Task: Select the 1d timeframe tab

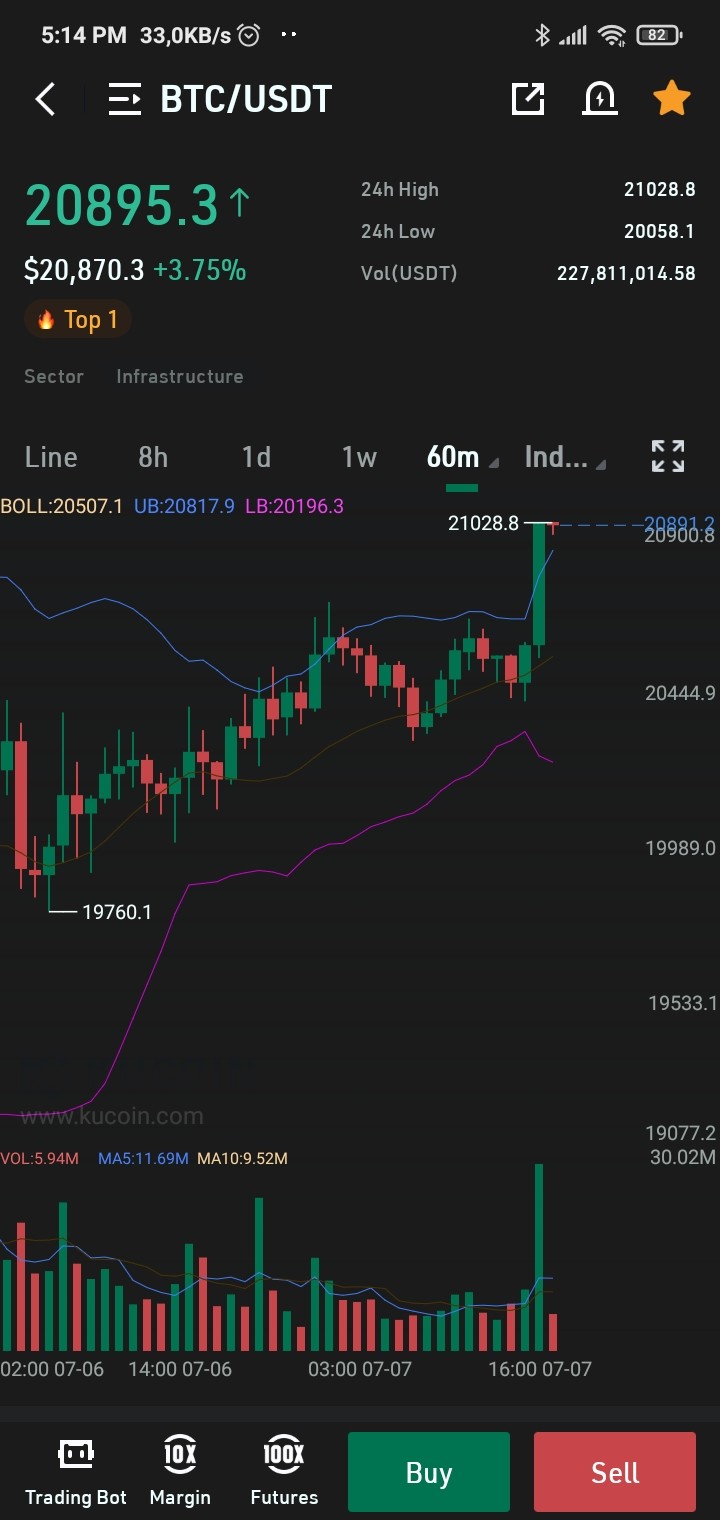Action: (256, 457)
